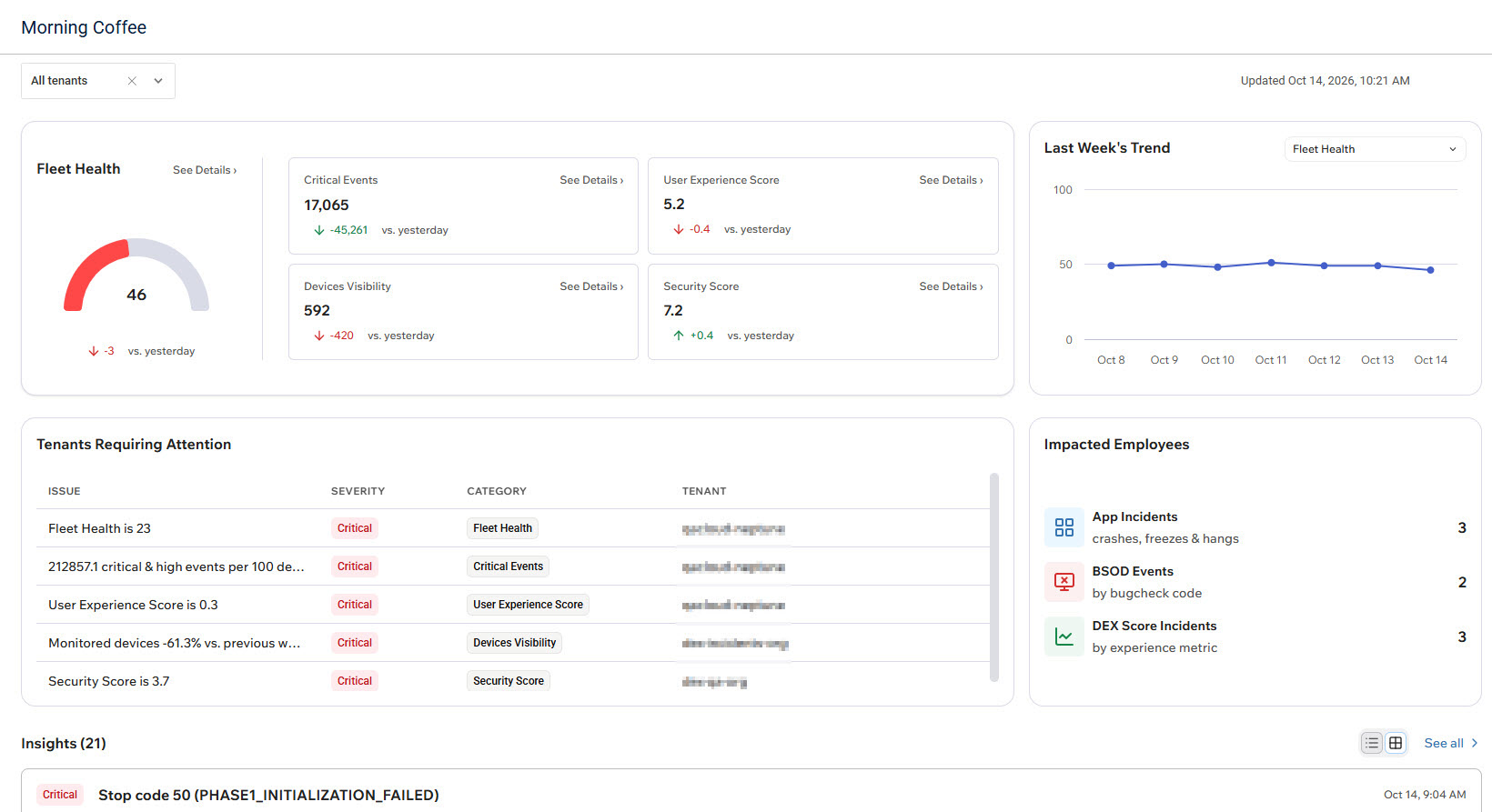This screenshot has width=1492, height=812.
Task: Clear the All tenants filter with X
Action: [x=132, y=81]
